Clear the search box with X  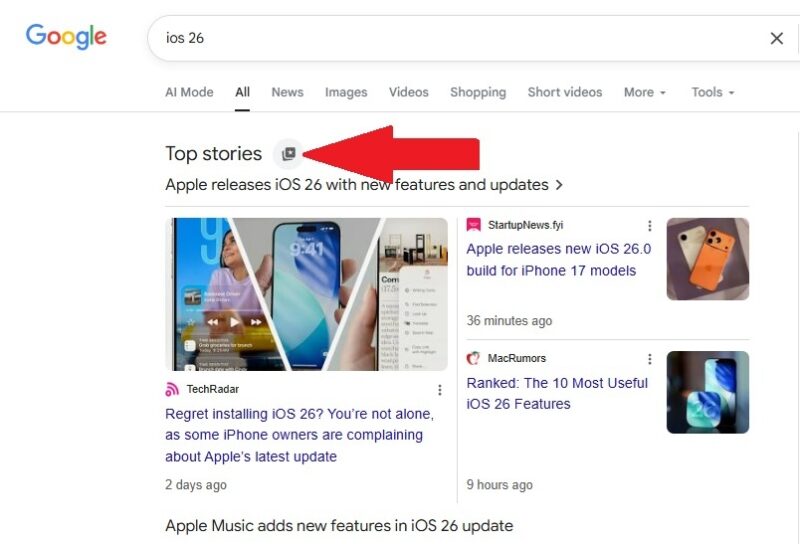pyautogui.click(x=777, y=38)
